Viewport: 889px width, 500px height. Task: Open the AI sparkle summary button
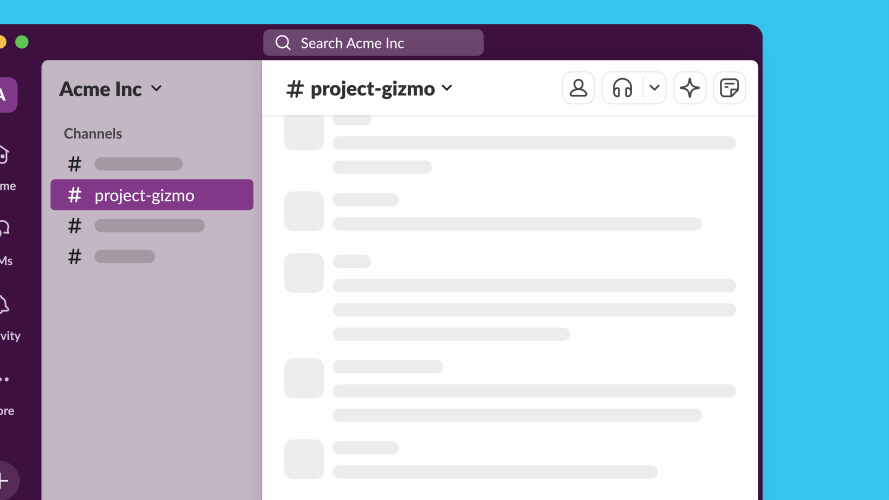click(689, 88)
